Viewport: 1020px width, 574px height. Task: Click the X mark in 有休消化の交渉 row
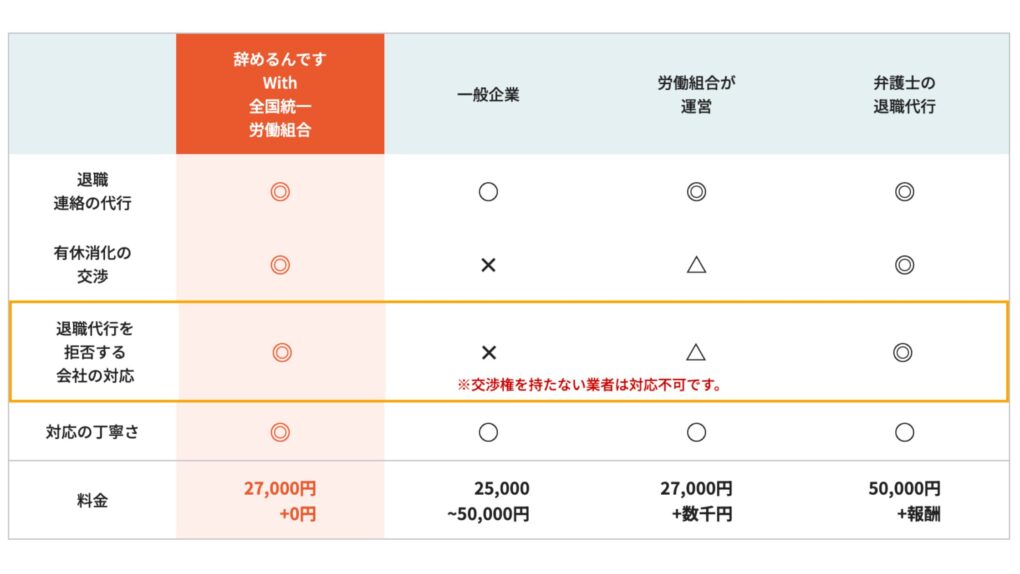pyautogui.click(x=488, y=265)
